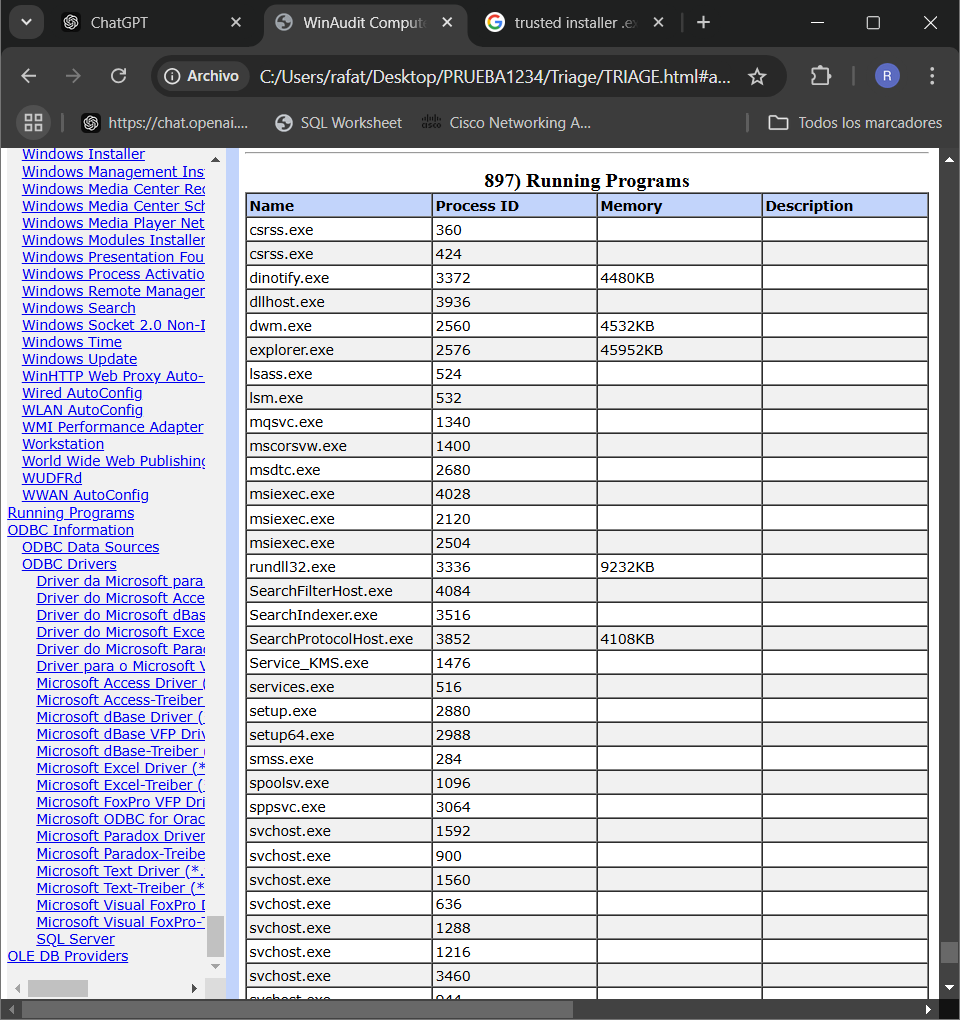
Task: Click the sidebar horizontal scroll right arrow
Action: point(194,988)
